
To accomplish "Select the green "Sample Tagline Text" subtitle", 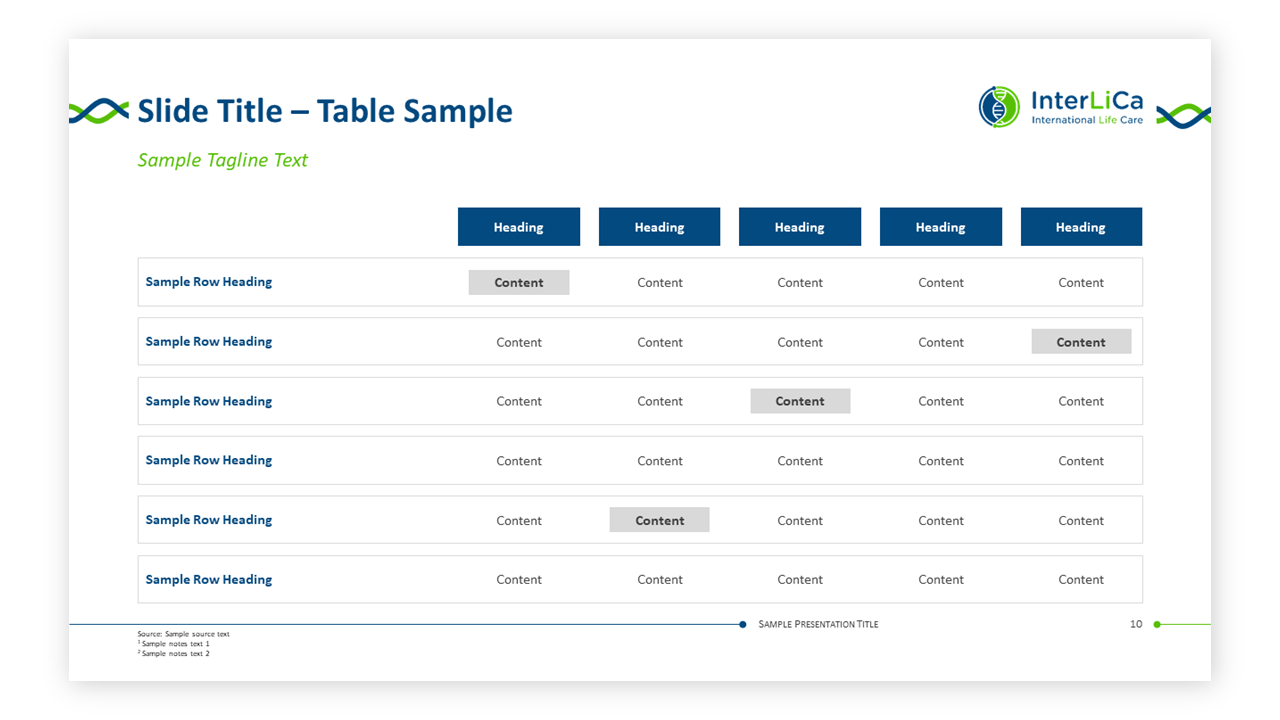I will (222, 160).
